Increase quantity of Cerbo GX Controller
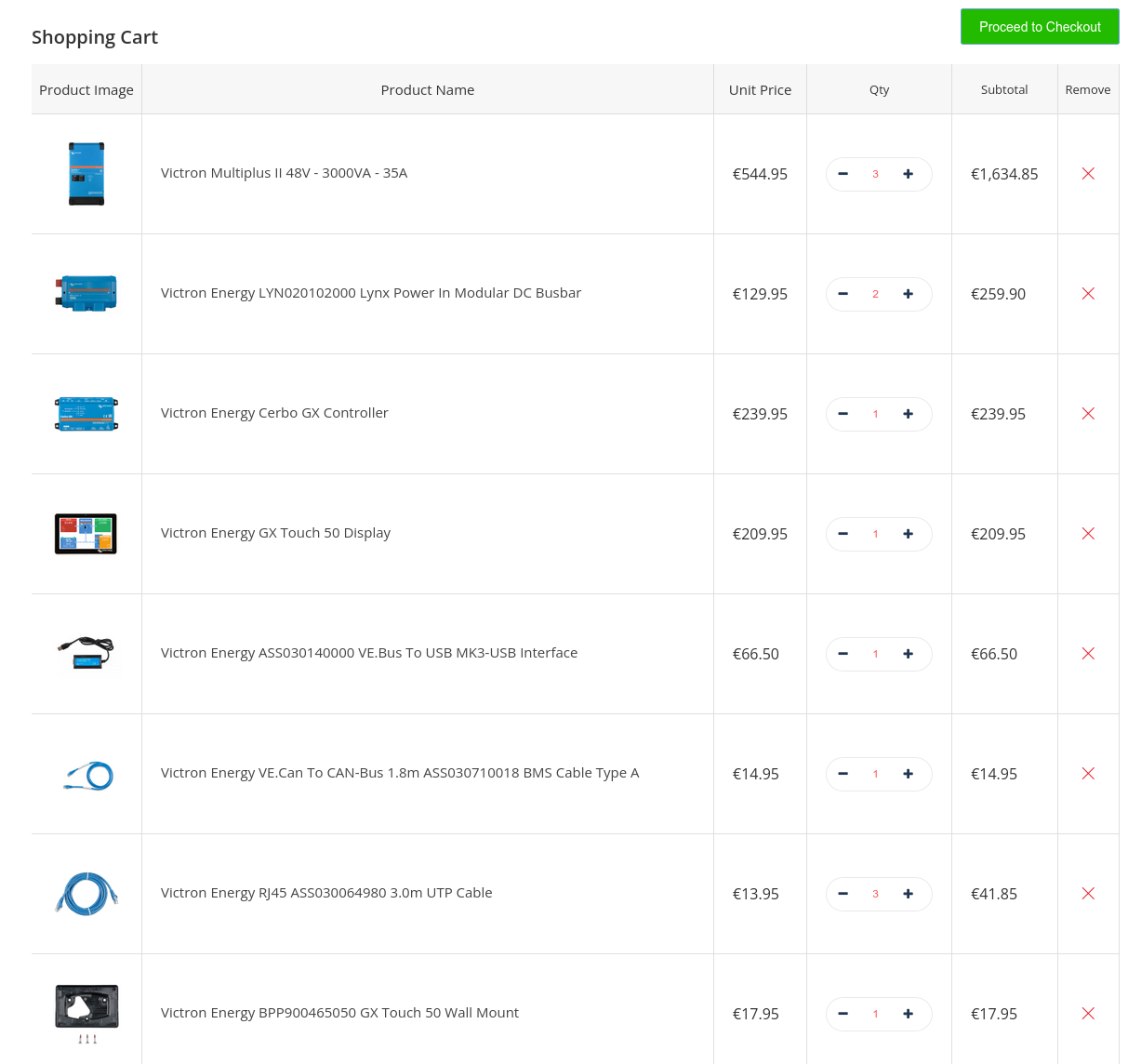Image resolution: width=1128 pixels, height=1064 pixels. [x=908, y=414]
